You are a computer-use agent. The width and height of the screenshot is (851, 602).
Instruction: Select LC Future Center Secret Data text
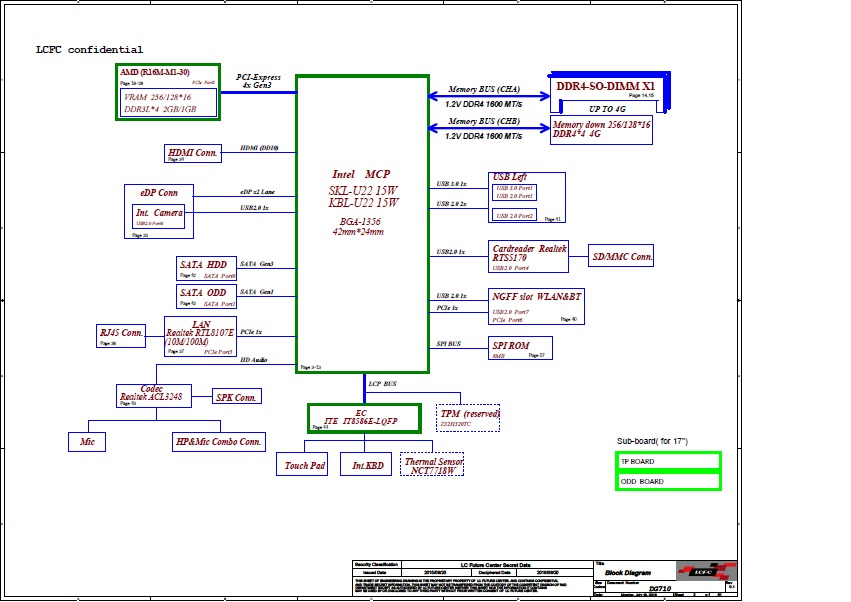pos(496,565)
